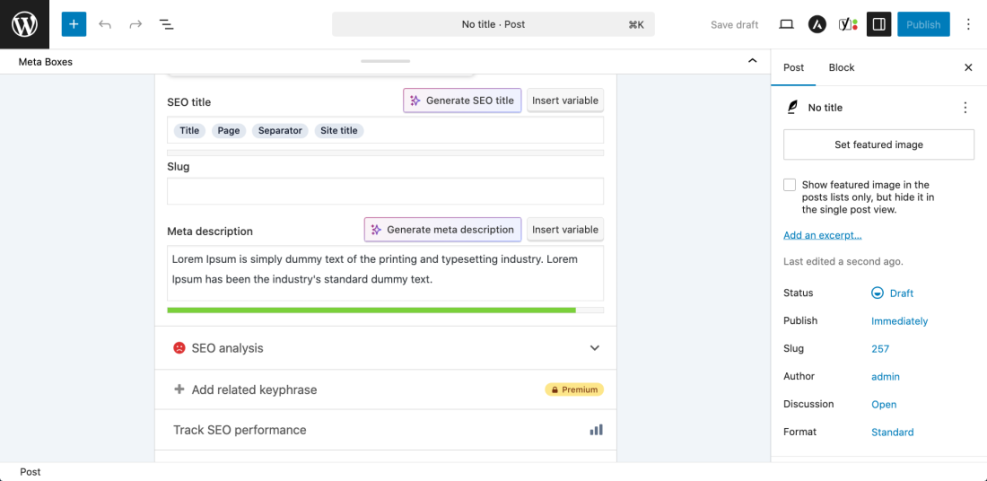Click Set featured image

tap(879, 144)
